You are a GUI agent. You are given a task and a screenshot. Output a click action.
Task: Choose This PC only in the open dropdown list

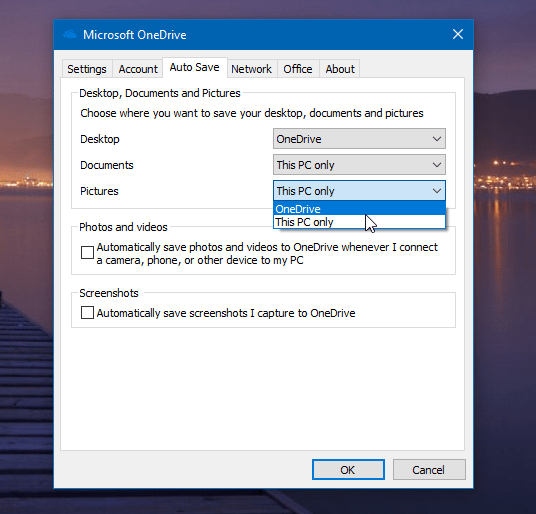click(x=359, y=222)
